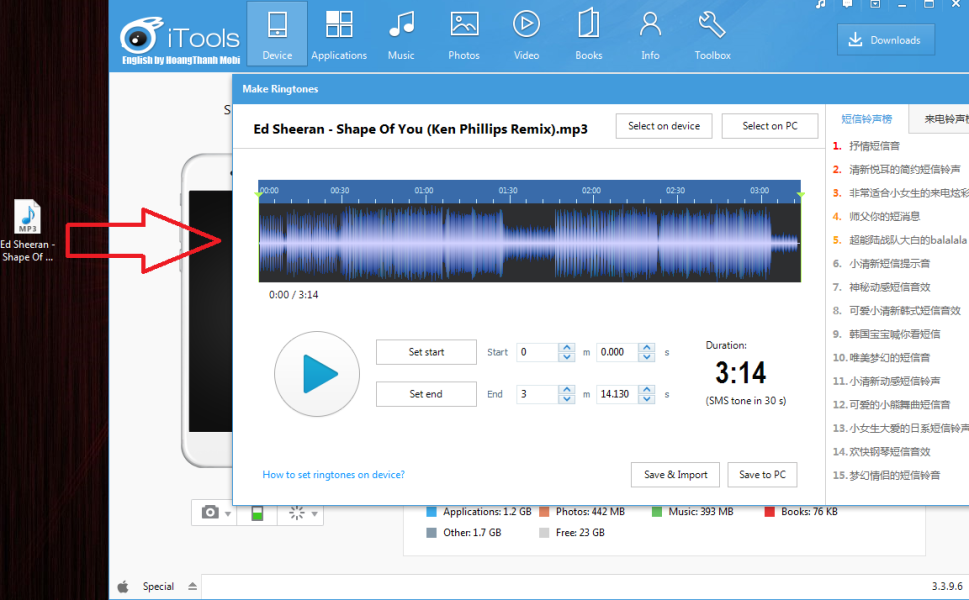Open the title bar menu dropdown icon
This screenshot has width=969, height=600.
click(875, 5)
